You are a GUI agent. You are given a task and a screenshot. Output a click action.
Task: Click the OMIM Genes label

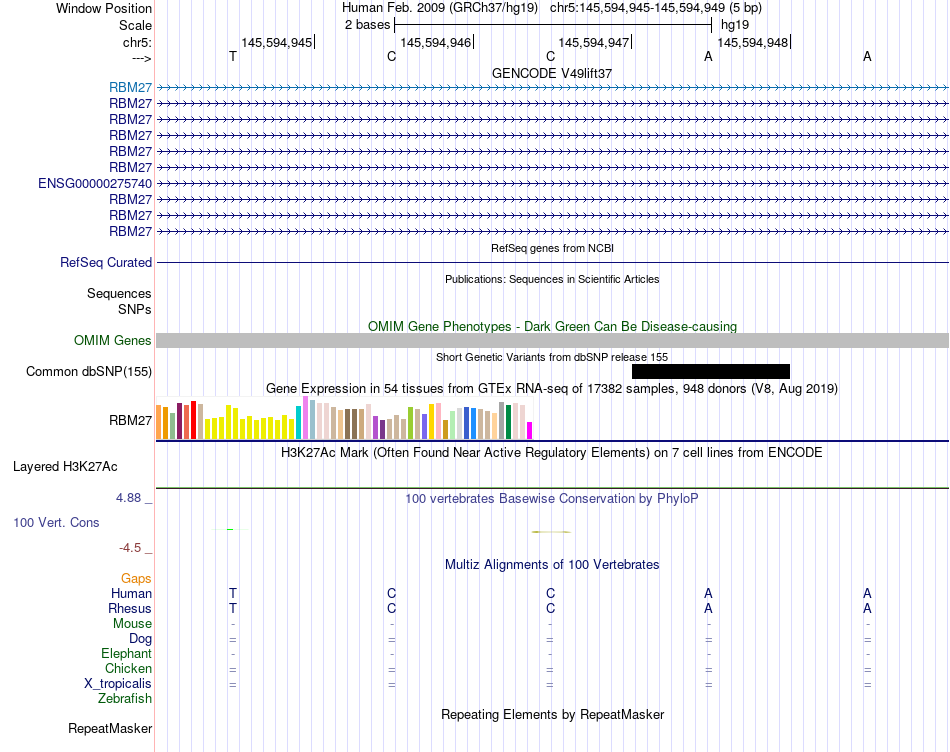click(x=112, y=341)
